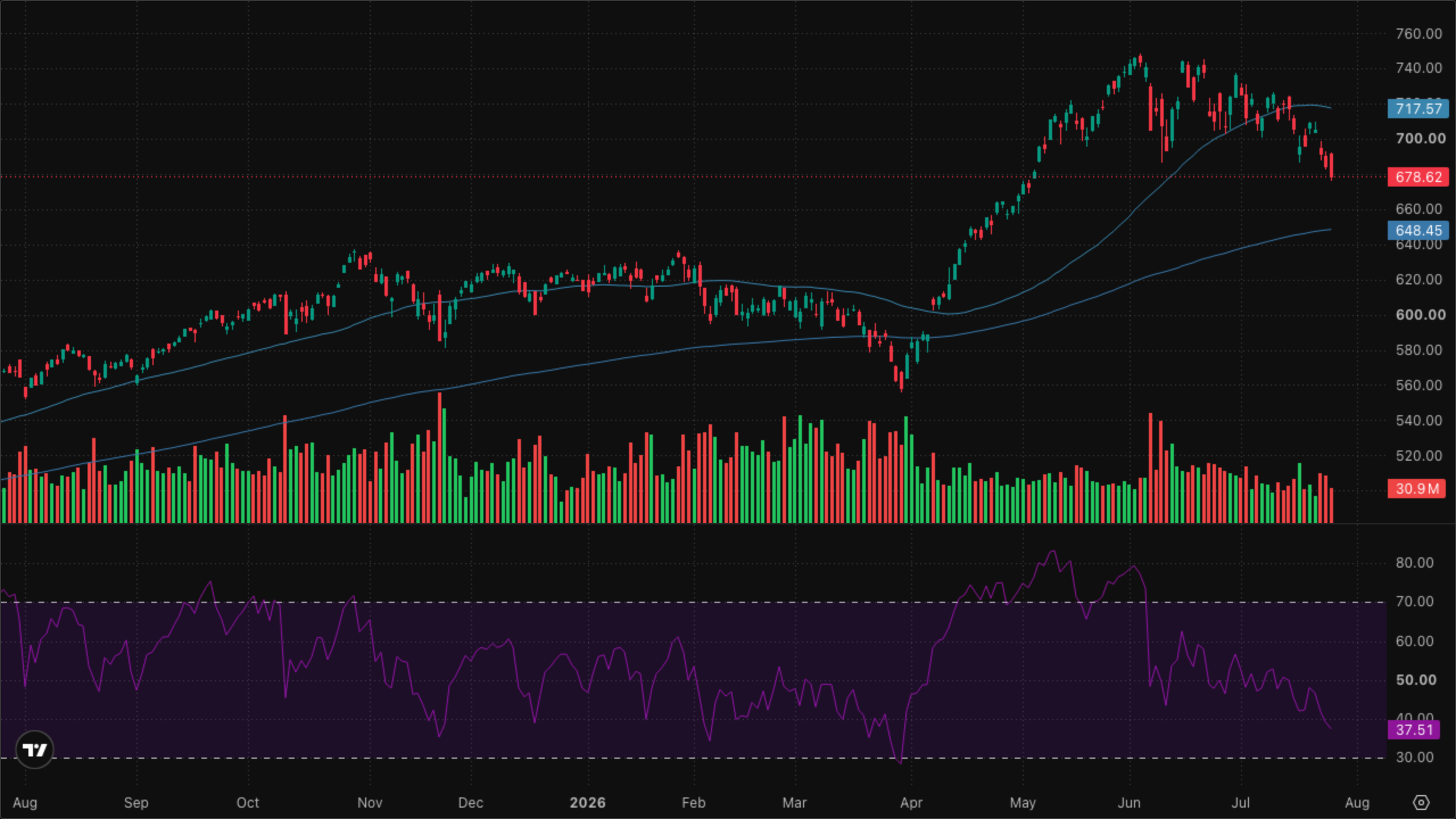
Task: Click the 560.00 price axis label
Action: click(1418, 386)
